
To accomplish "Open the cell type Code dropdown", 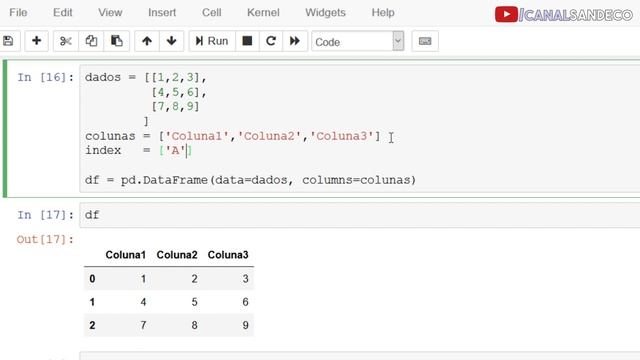I will (358, 41).
